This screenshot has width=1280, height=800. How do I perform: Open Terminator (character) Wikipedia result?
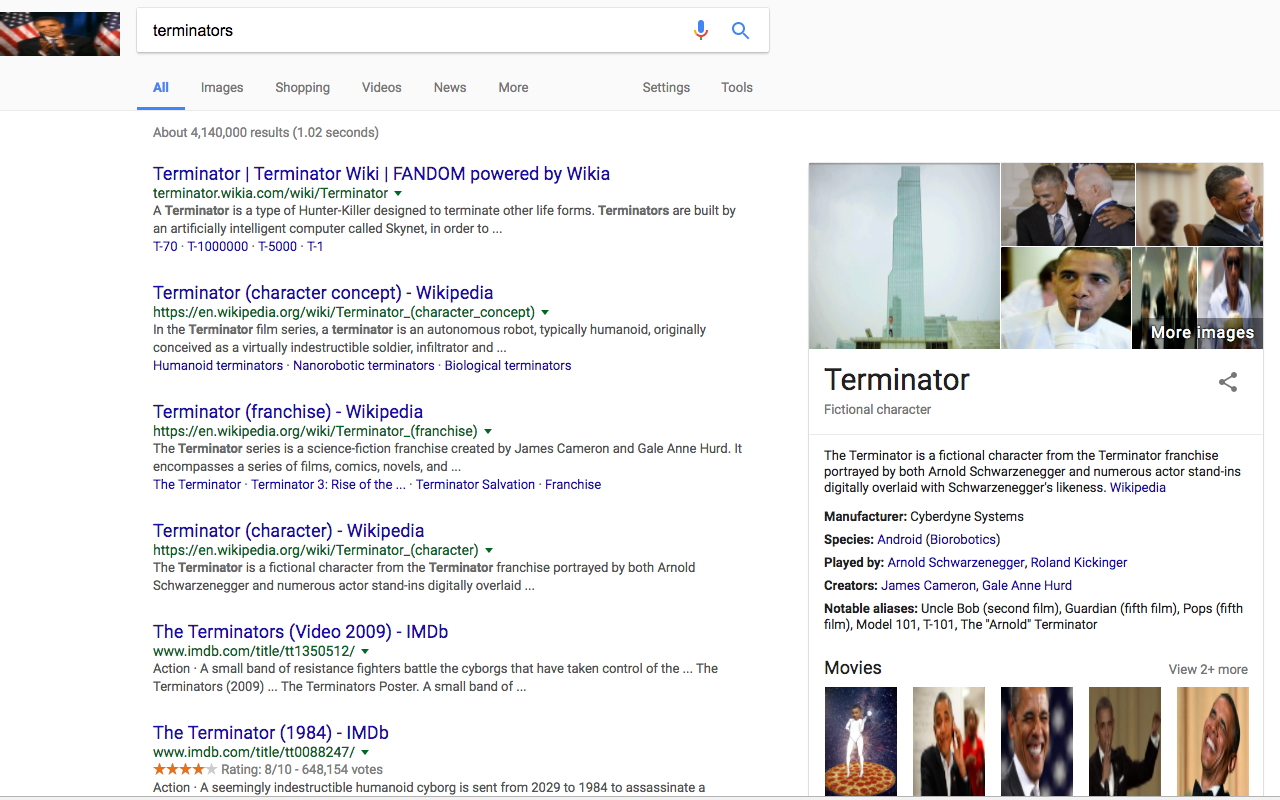pyautogui.click(x=289, y=531)
